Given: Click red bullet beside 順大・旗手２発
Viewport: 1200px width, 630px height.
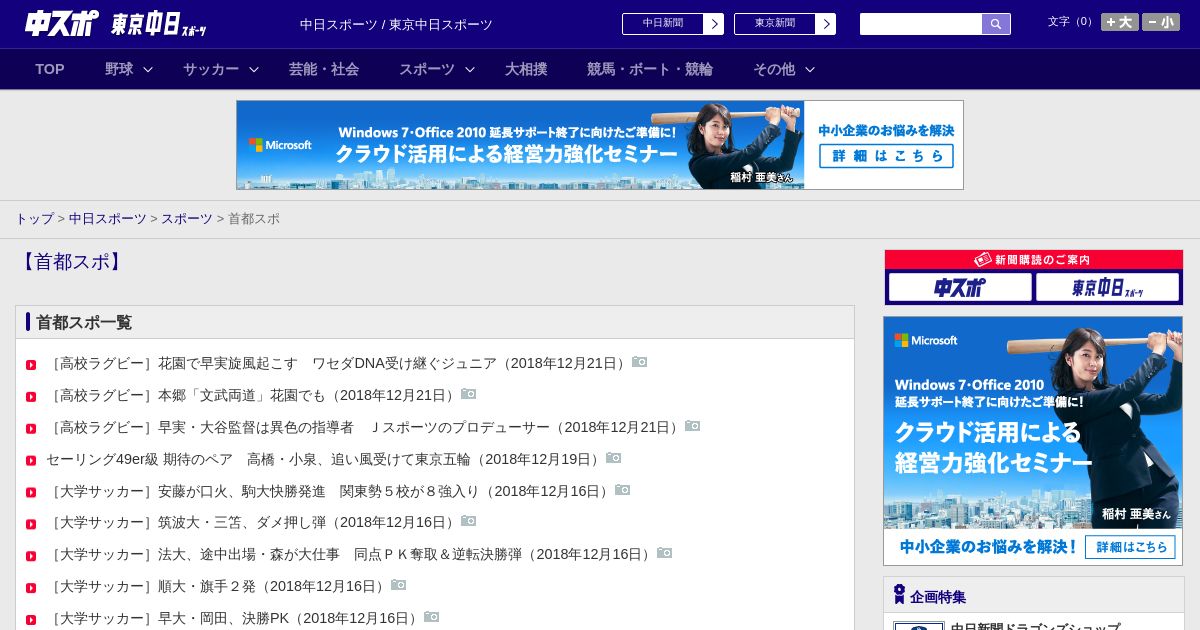Looking at the screenshot, I should tap(31, 588).
